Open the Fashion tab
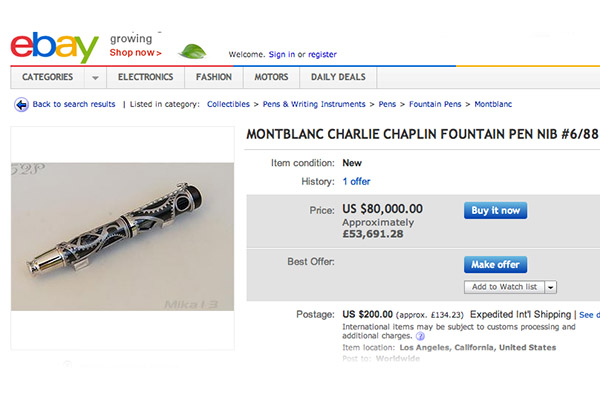 point(213,77)
